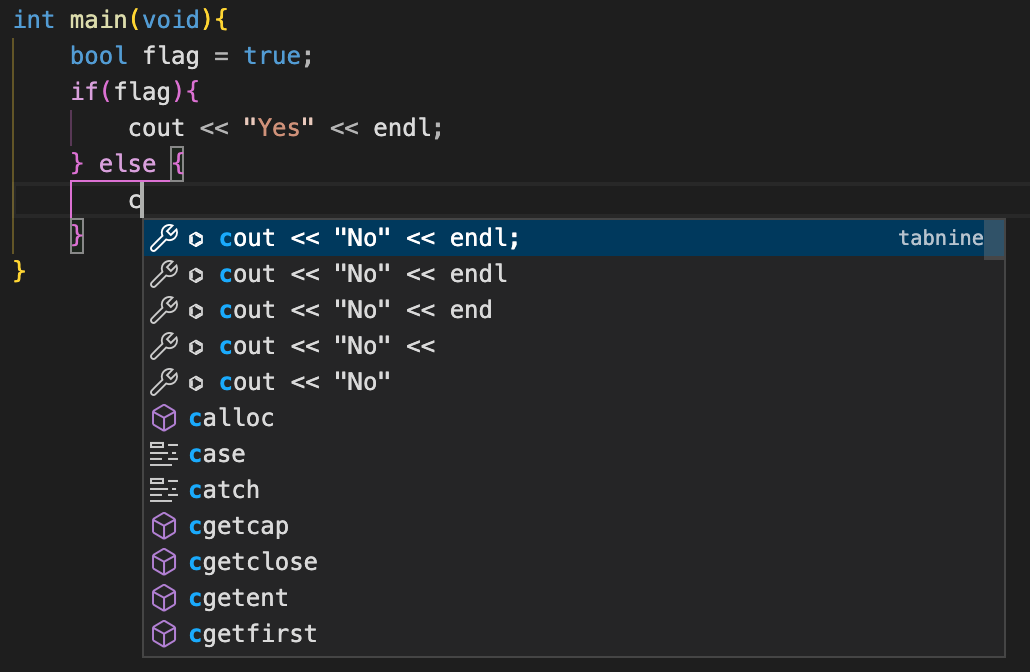Click the true literal in the code
Image resolution: width=1030 pixels, height=672 pixels.
point(272,56)
